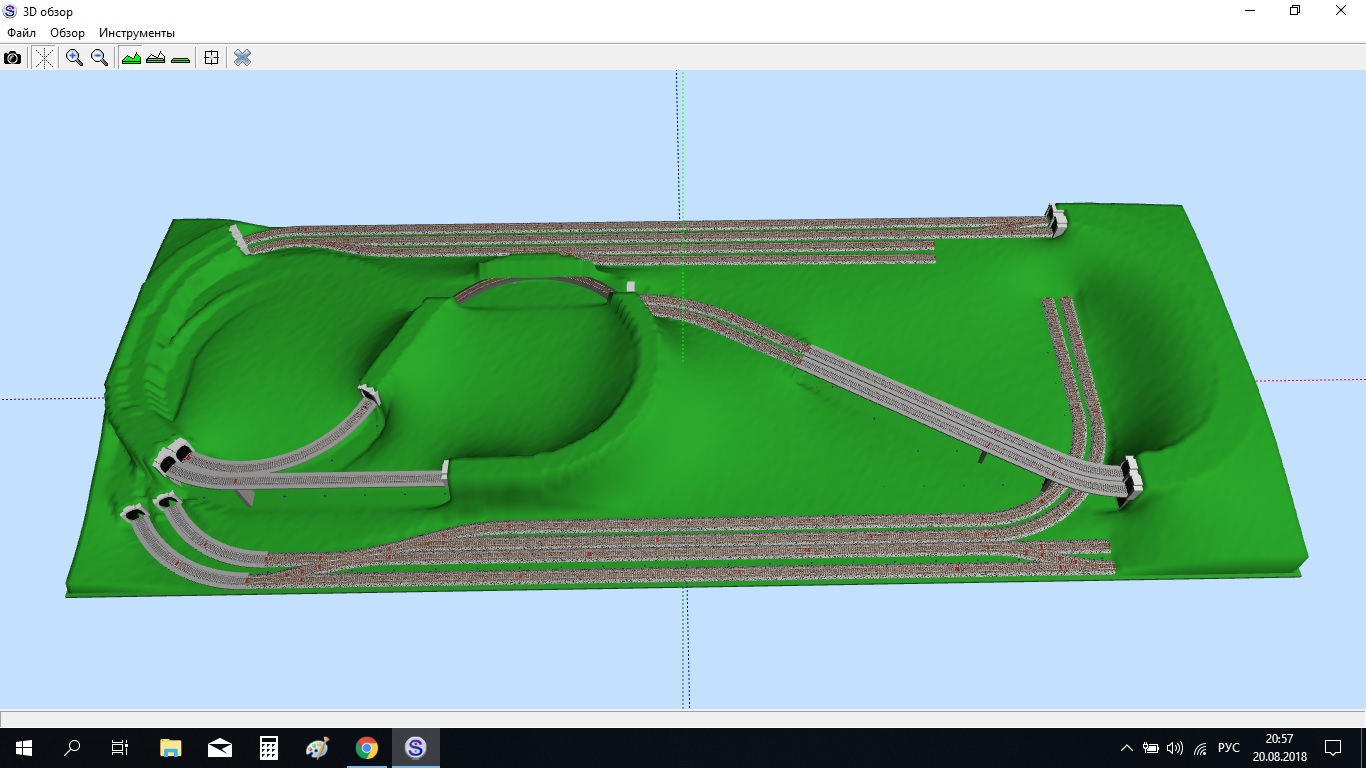The width and height of the screenshot is (1366, 768).
Task: Expand the hidden system tray icons
Action: (1127, 748)
